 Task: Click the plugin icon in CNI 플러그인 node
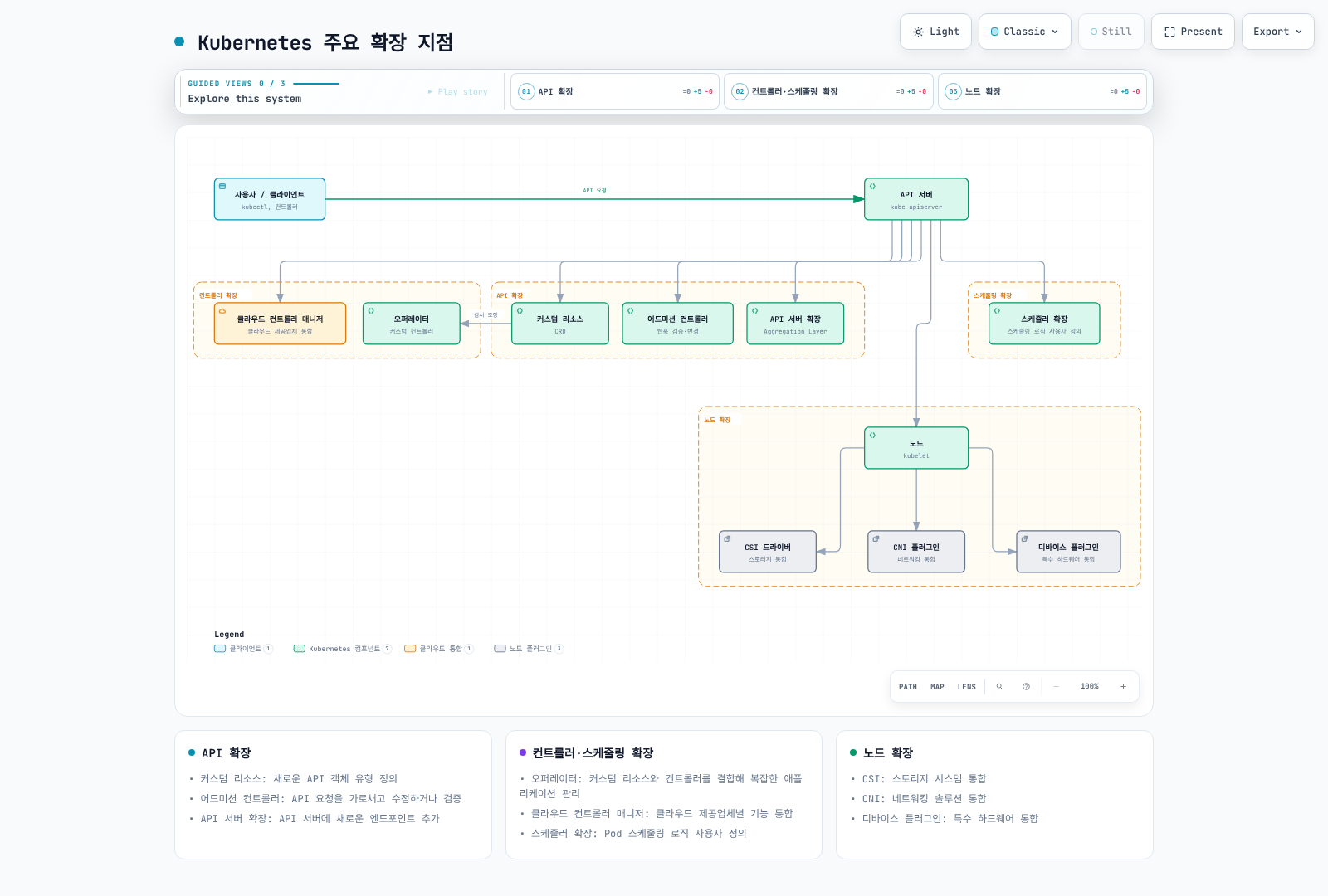tap(876, 539)
